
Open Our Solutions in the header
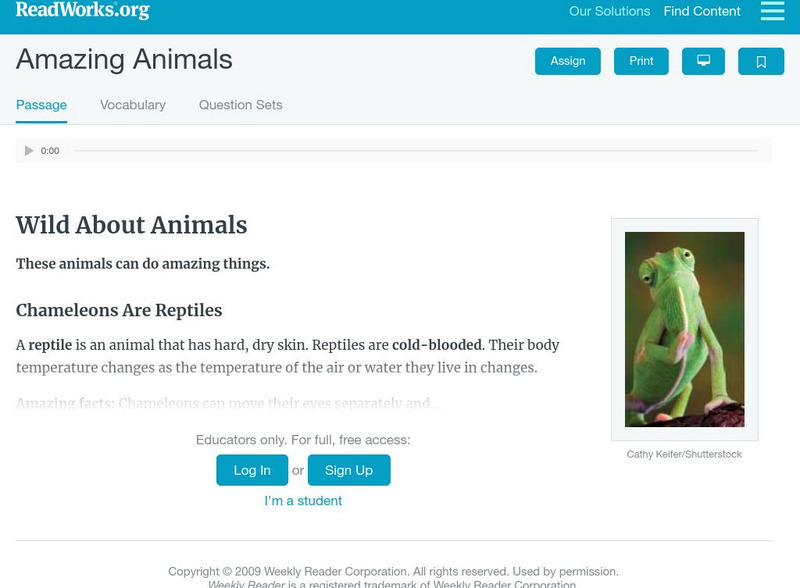609,12
